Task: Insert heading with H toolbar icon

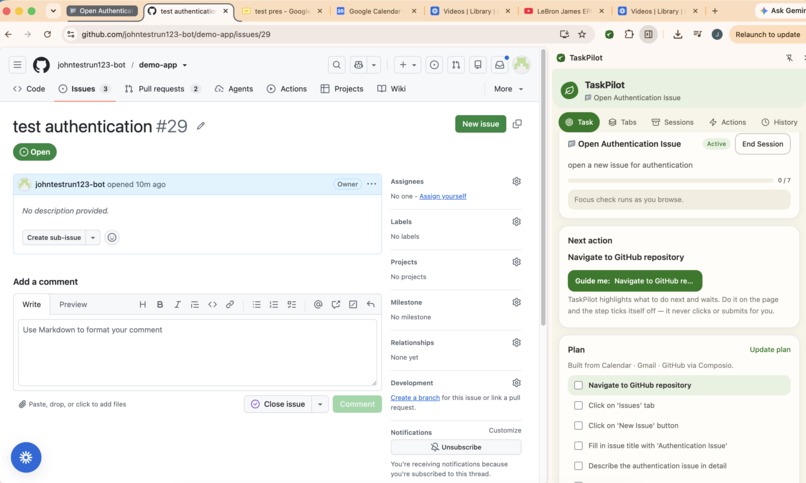Action: pyautogui.click(x=142, y=304)
